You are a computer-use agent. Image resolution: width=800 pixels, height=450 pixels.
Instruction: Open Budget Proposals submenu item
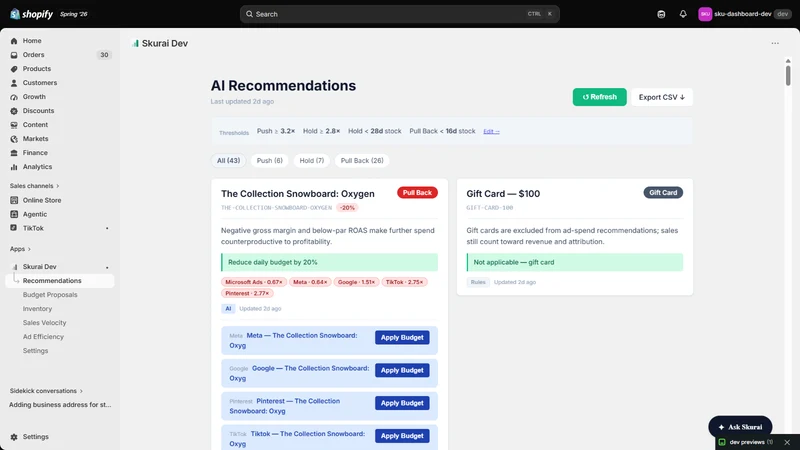pyautogui.click(x=50, y=295)
